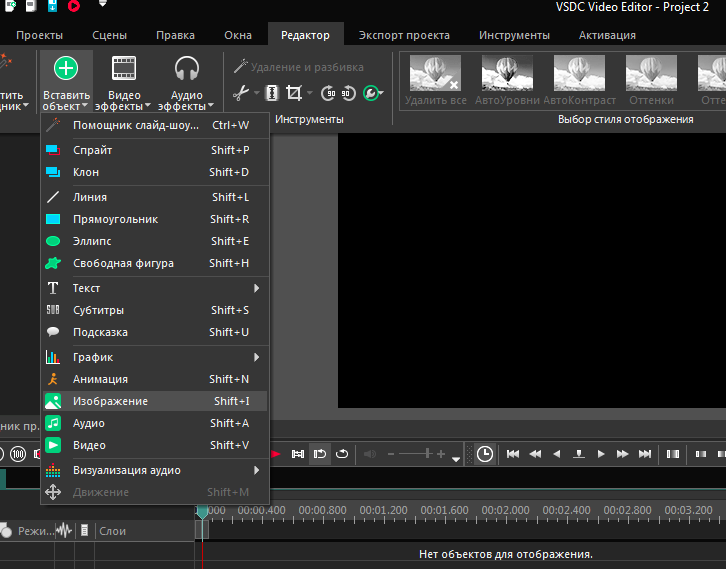Click the set marker stop button
Screen dimensions: 726x569
[579, 454]
